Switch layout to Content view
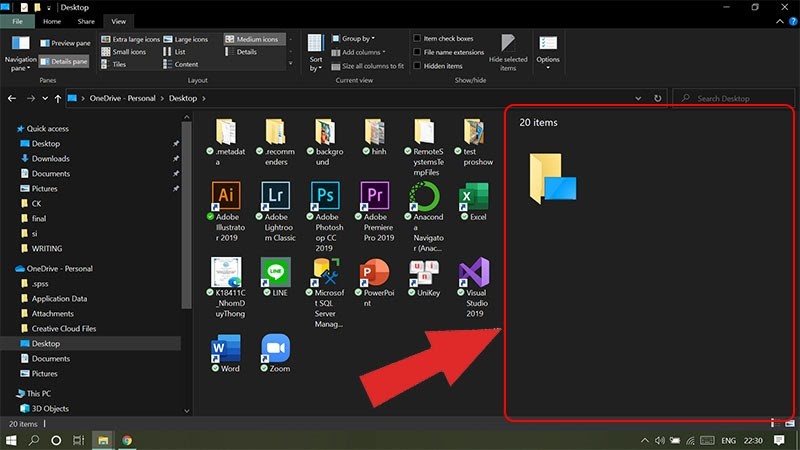This screenshot has height=450, width=800. pos(181,64)
